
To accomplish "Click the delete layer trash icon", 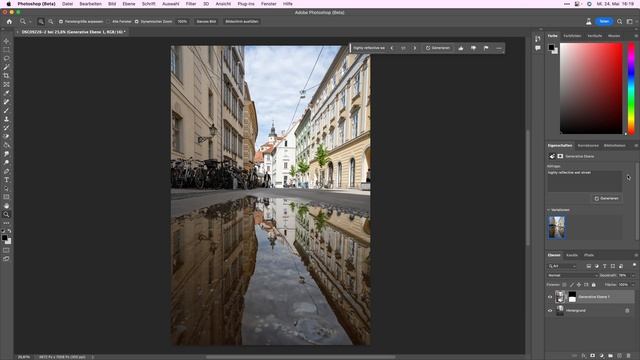I will tap(629, 356).
